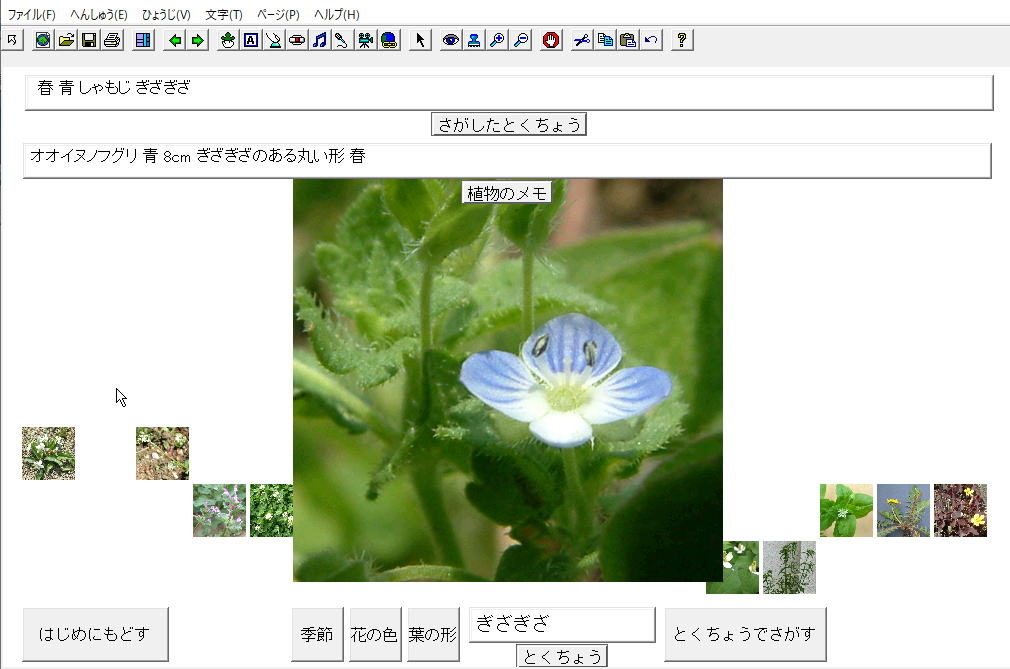
Task: Click the zoom in magnifier icon
Action: [x=497, y=41]
